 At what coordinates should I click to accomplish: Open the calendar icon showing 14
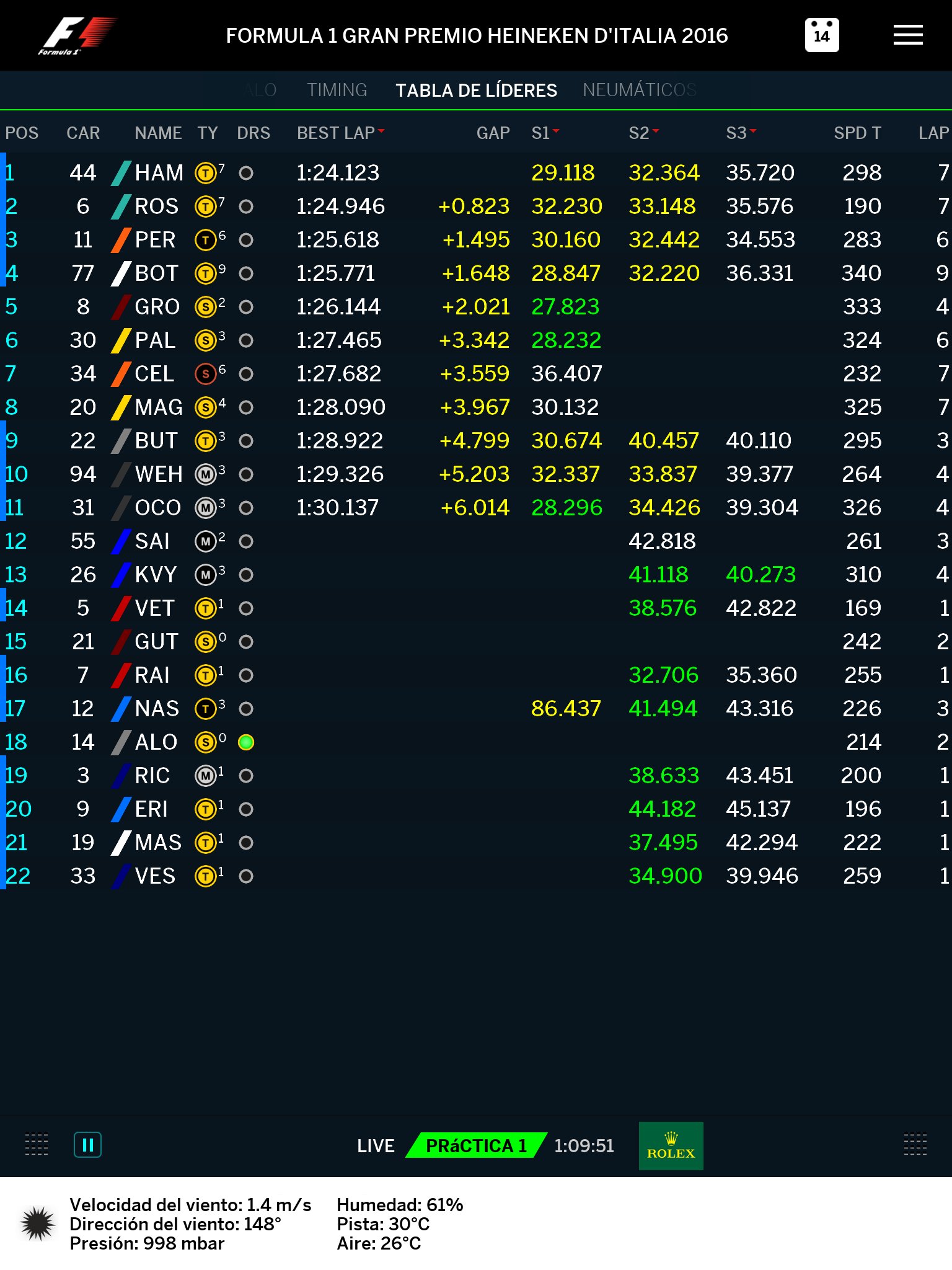click(822, 35)
